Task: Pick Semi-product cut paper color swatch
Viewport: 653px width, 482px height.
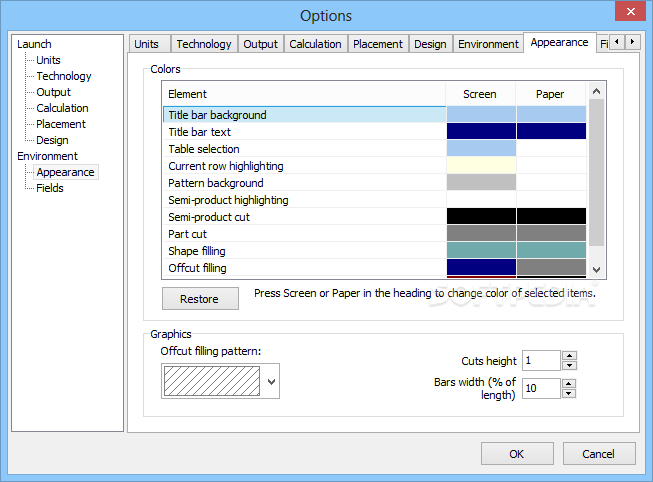Action: 551,216
